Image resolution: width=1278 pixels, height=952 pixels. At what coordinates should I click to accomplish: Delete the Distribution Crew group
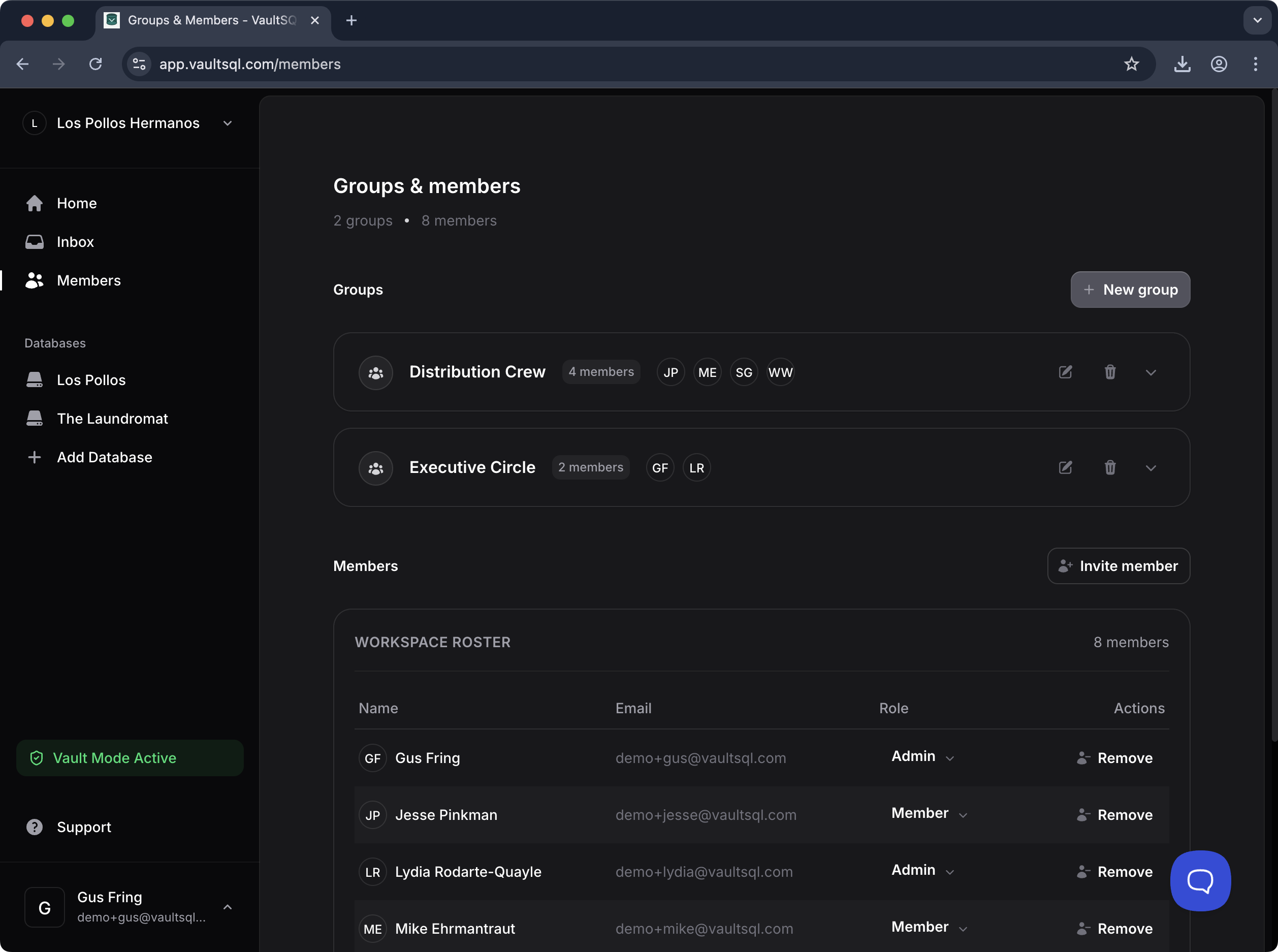(1110, 372)
